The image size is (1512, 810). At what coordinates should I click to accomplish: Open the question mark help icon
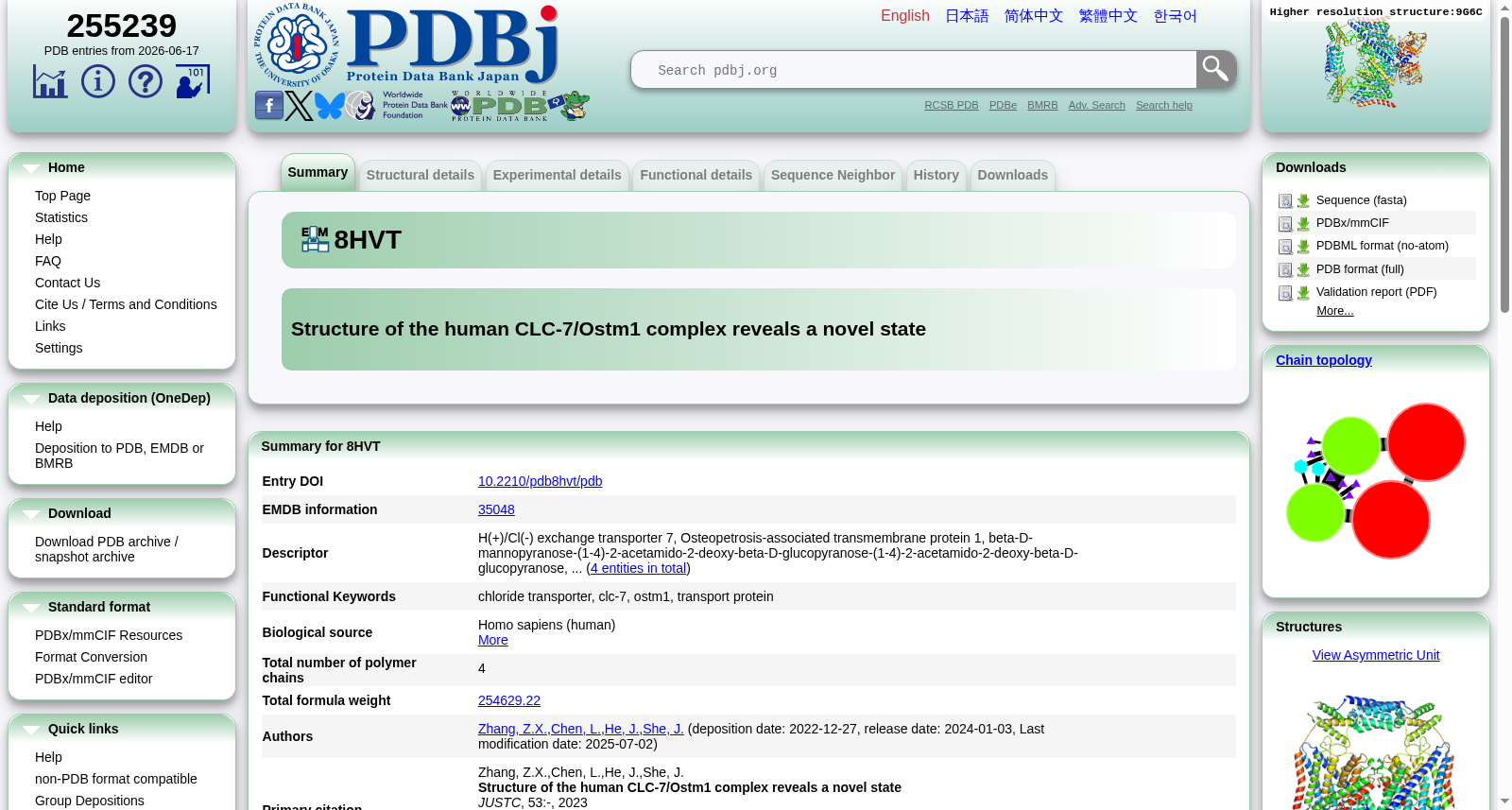(145, 81)
